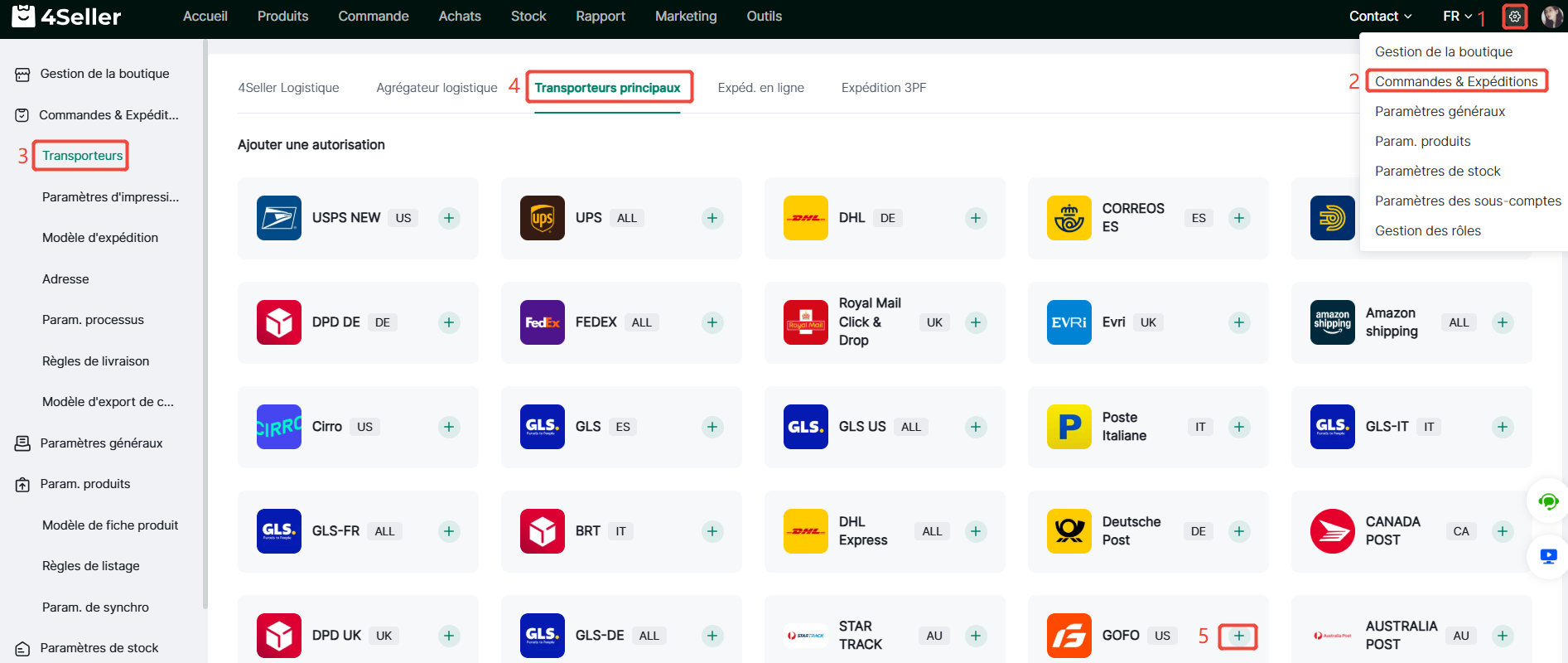Click plus on GLS ES card
This screenshot has height=663, width=1568.
tap(712, 427)
